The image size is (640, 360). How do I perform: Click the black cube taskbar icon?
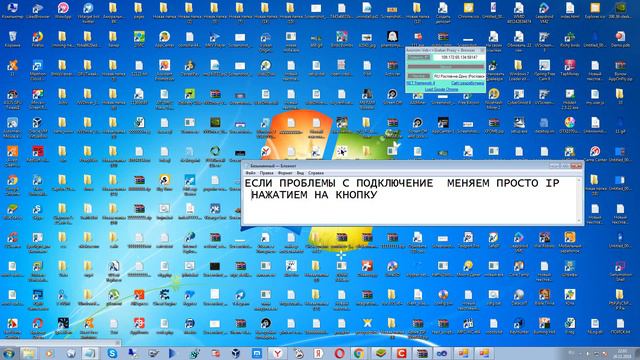[x=236, y=353]
